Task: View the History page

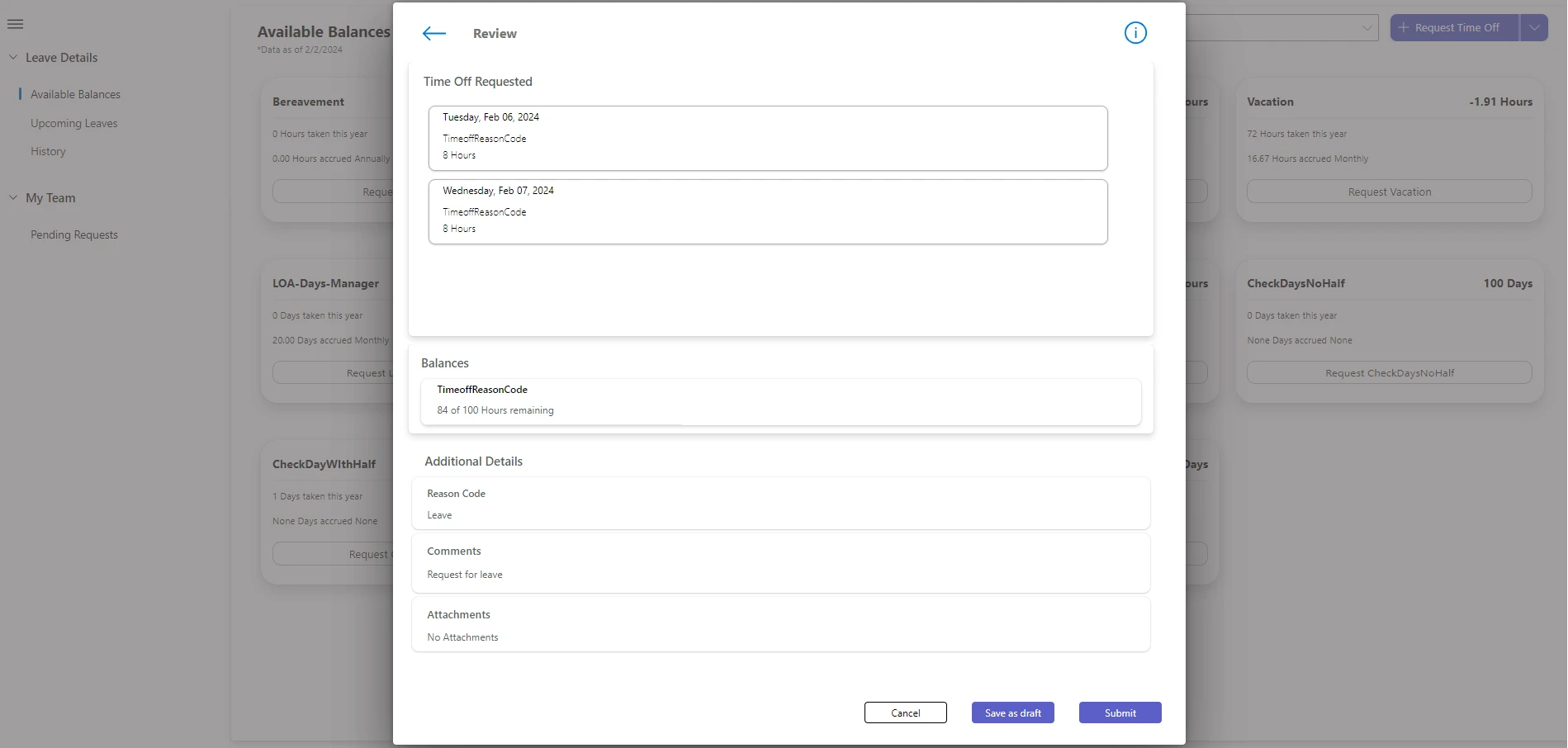Action: (48, 151)
